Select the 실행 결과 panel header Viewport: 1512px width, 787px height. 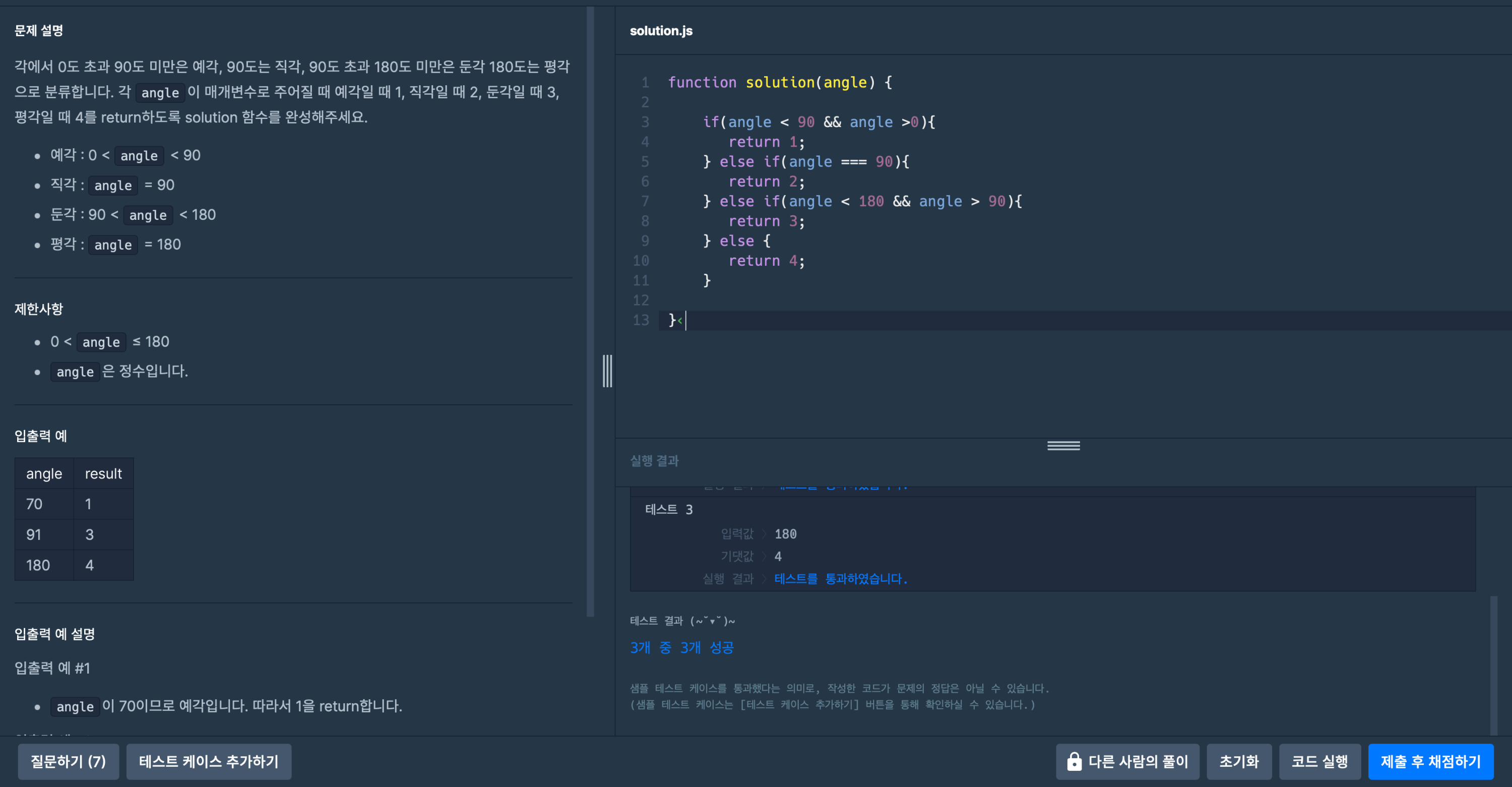(x=654, y=460)
